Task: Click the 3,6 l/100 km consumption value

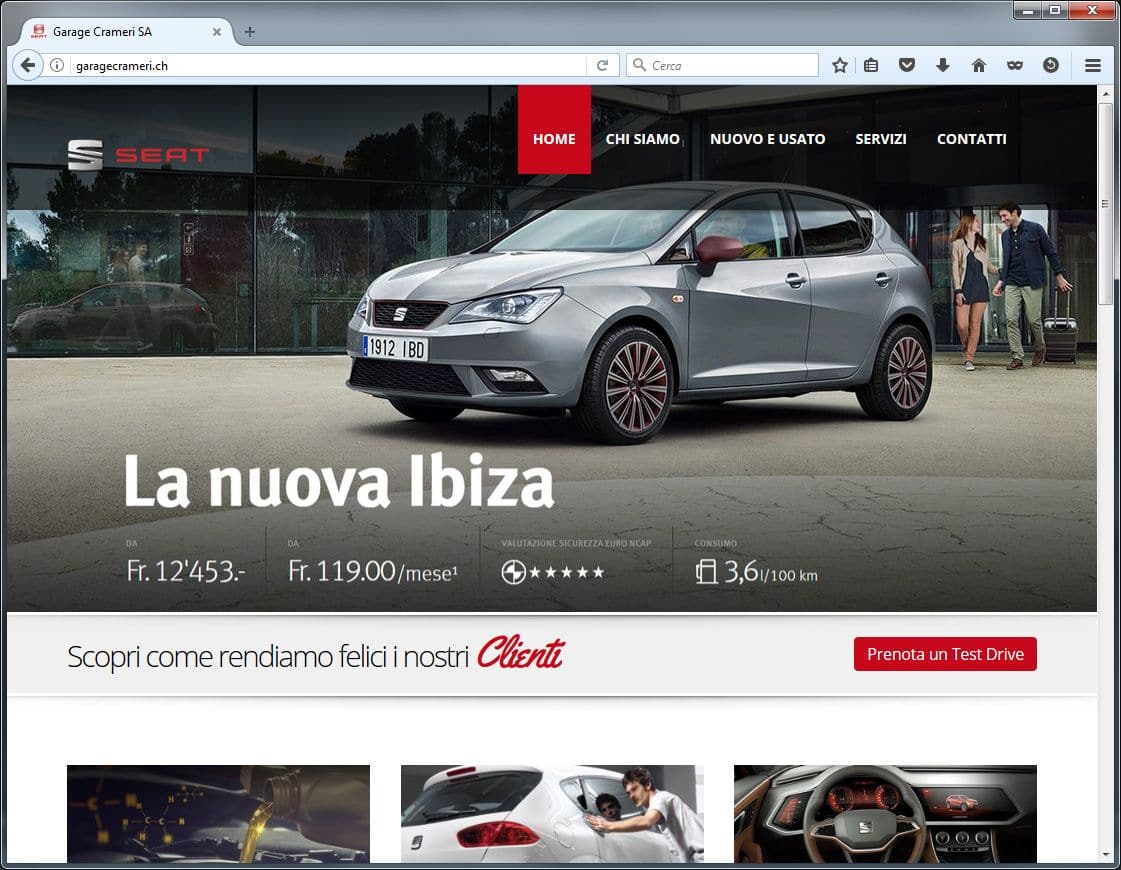Action: [x=757, y=572]
